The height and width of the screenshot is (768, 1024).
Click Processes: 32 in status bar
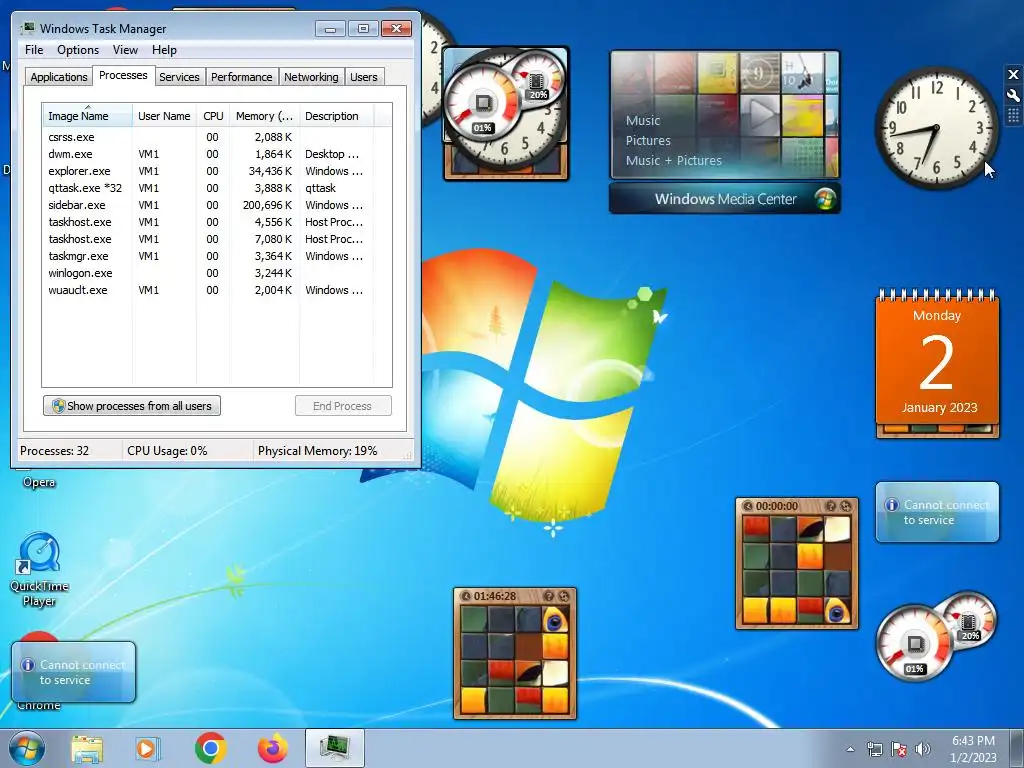(54, 451)
